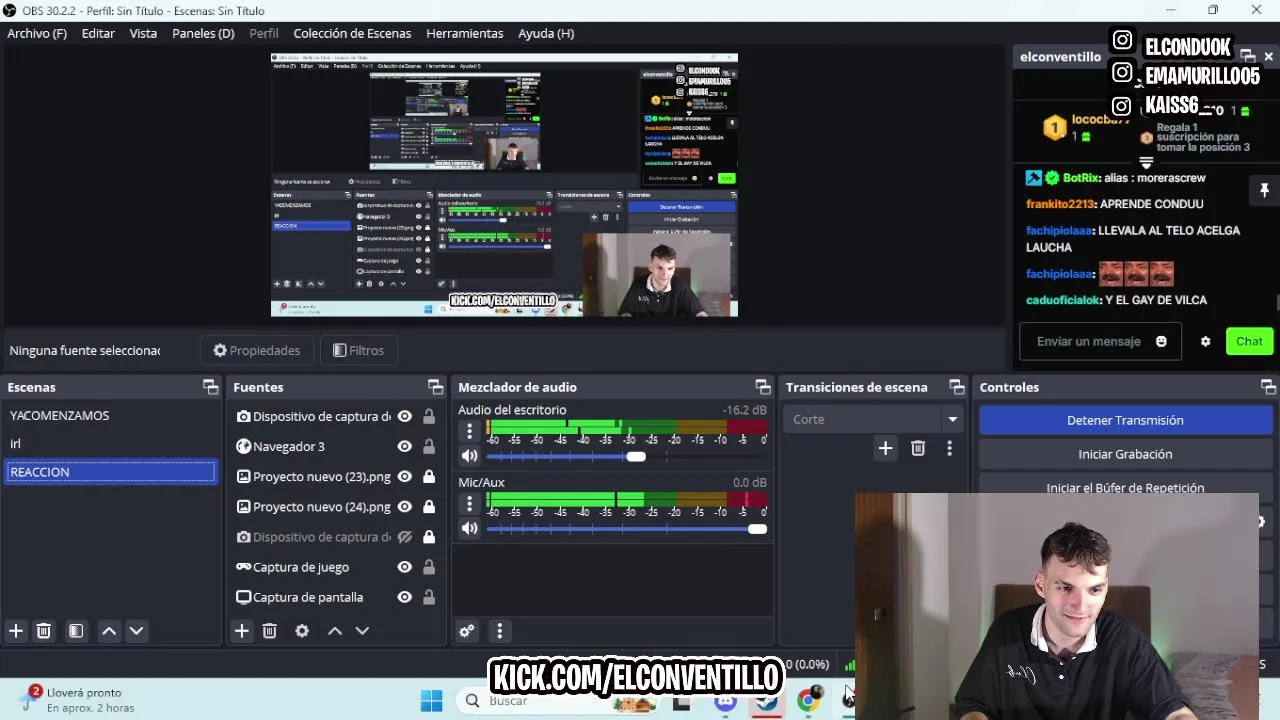Mute Mic/Aux speaker icon
The height and width of the screenshot is (720, 1280).
pyautogui.click(x=469, y=529)
